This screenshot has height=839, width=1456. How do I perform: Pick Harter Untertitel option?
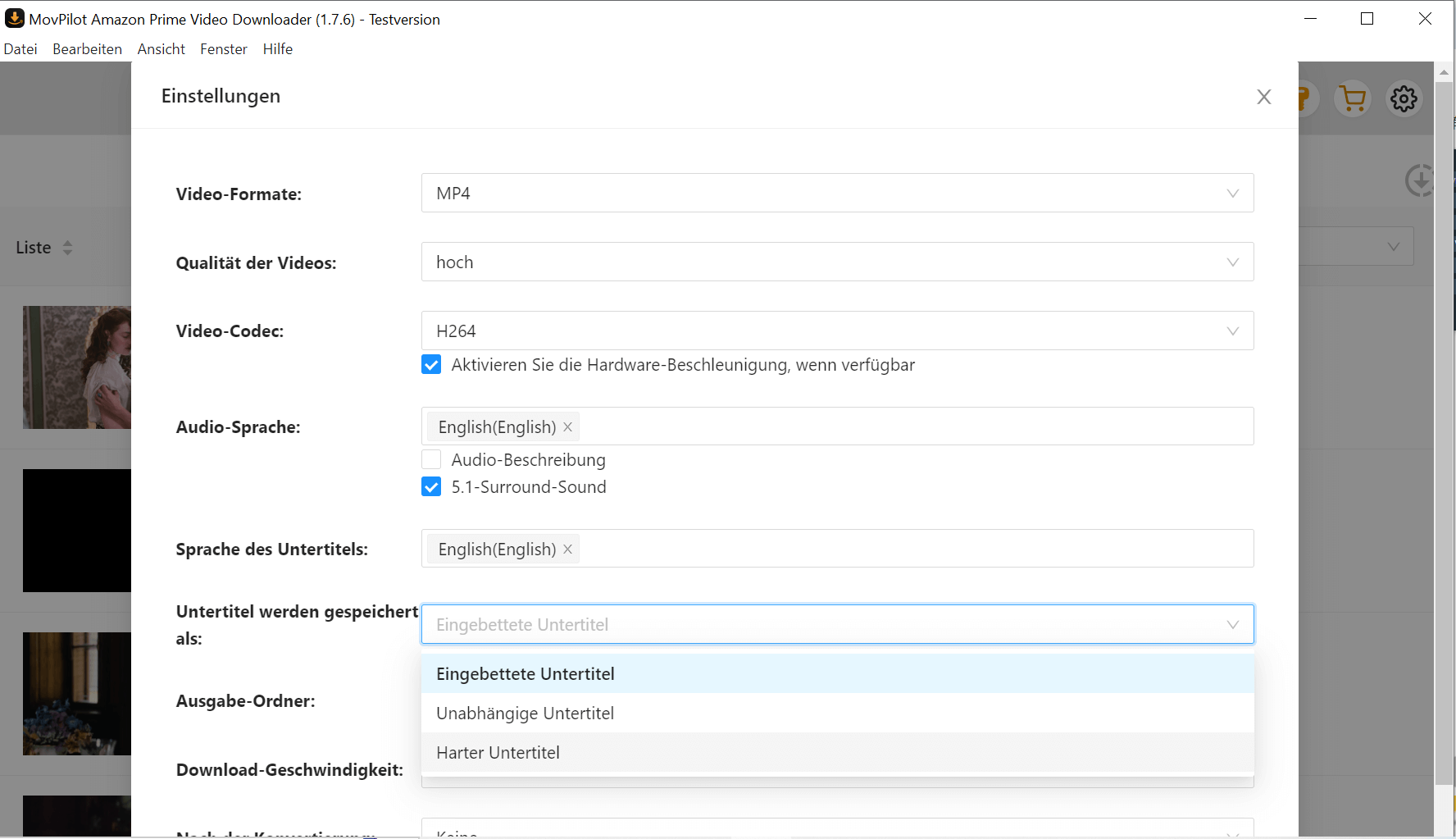(x=837, y=752)
